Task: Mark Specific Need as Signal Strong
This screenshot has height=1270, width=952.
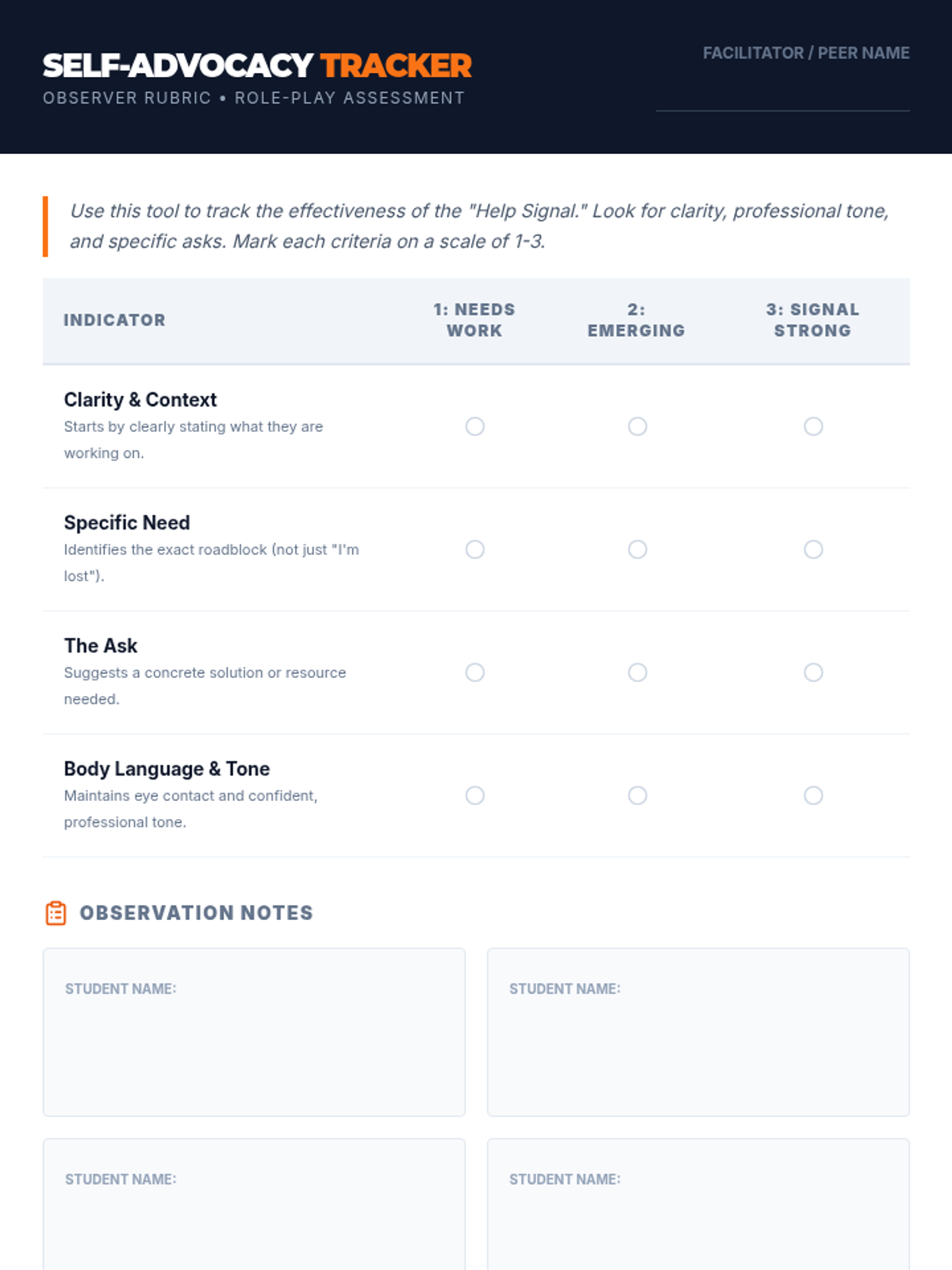Action: click(x=813, y=549)
